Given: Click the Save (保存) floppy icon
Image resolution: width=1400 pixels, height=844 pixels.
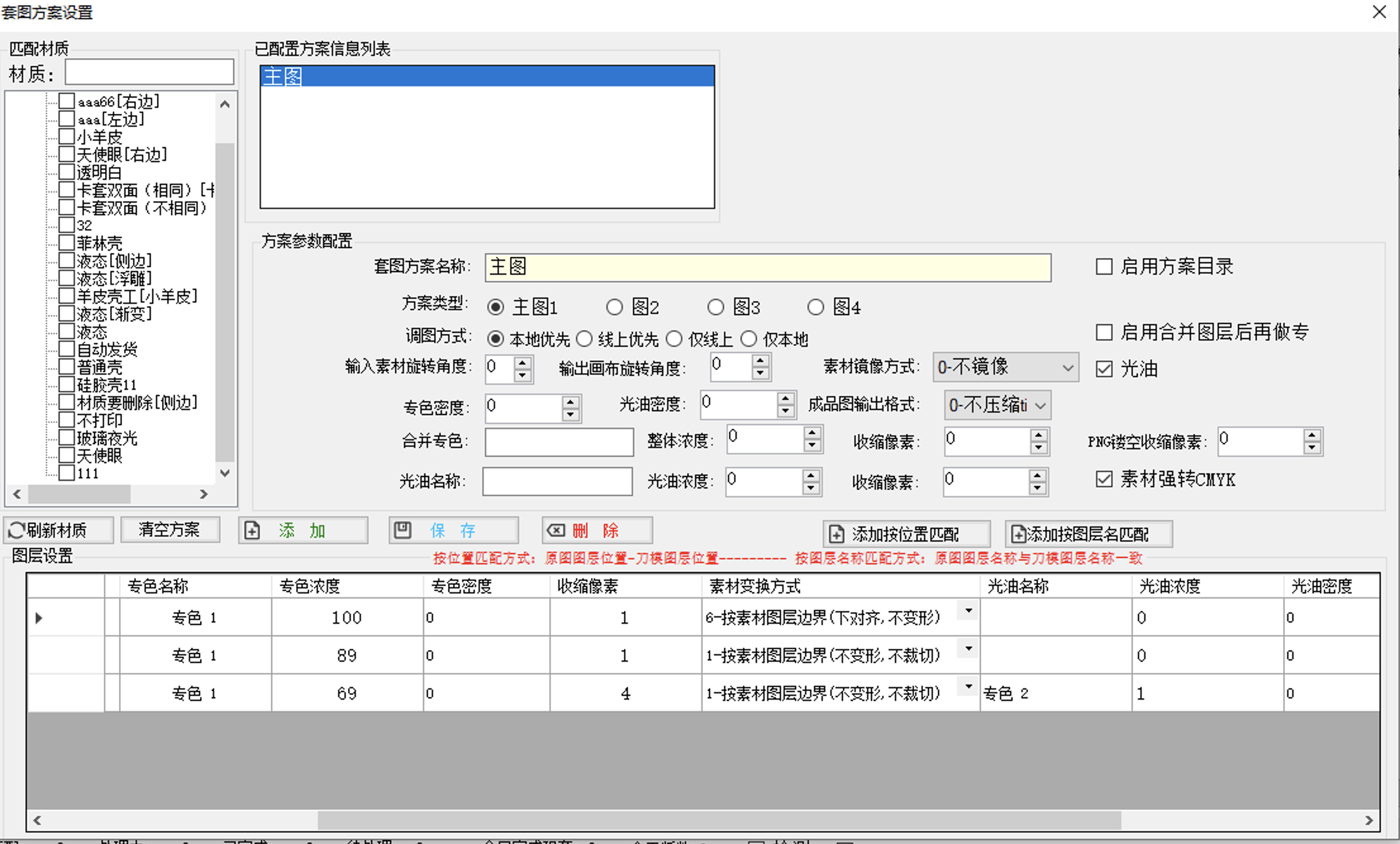Looking at the screenshot, I should [403, 530].
